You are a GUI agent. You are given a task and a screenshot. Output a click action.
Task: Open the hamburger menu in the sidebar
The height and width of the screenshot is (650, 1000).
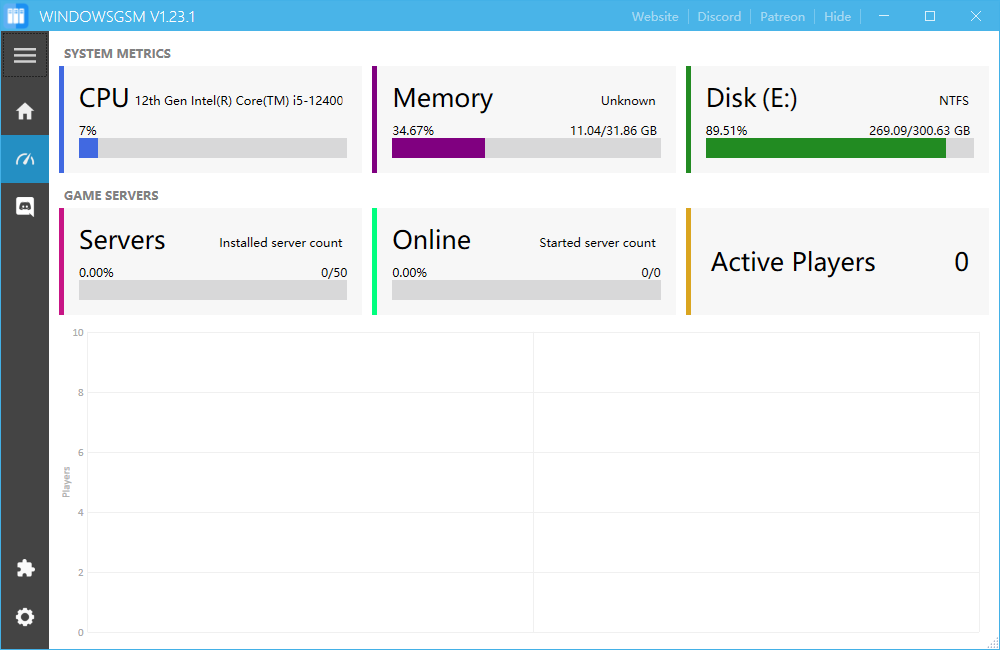(25, 54)
